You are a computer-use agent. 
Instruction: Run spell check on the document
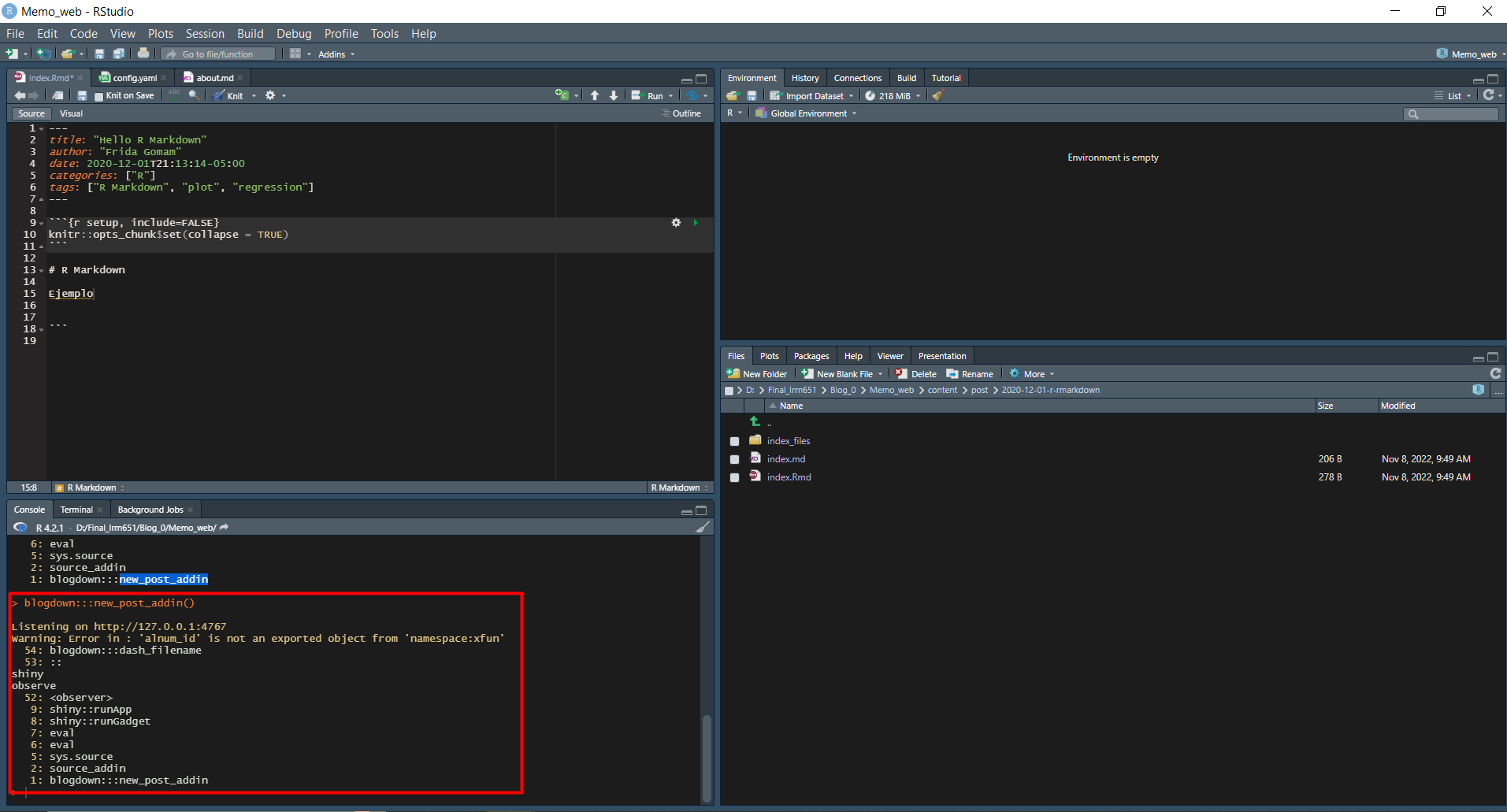(x=175, y=95)
